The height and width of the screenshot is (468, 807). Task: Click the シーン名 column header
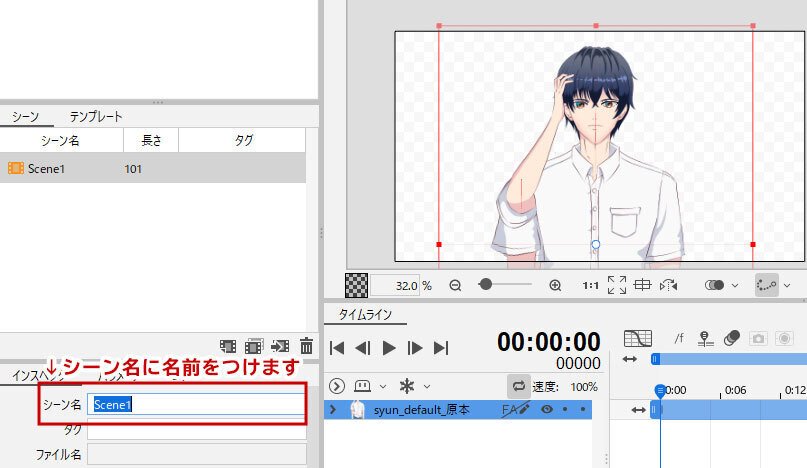(x=61, y=140)
